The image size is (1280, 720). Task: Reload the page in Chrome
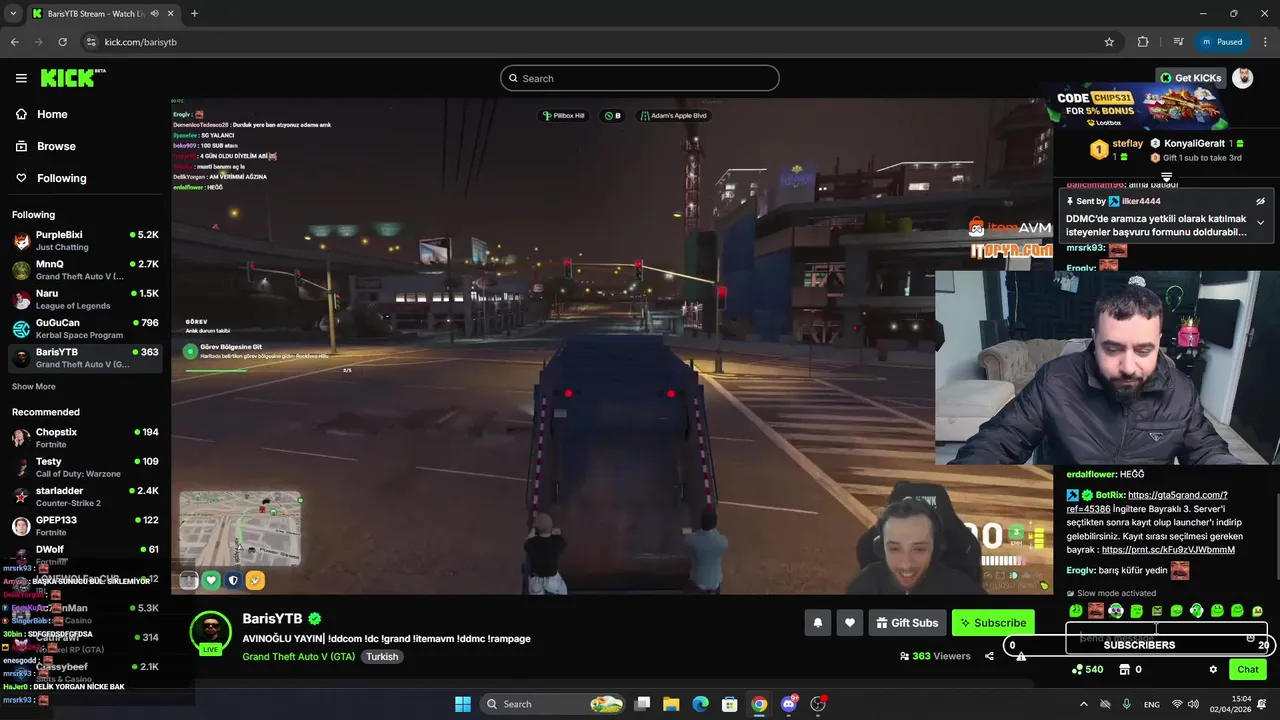[x=63, y=42]
